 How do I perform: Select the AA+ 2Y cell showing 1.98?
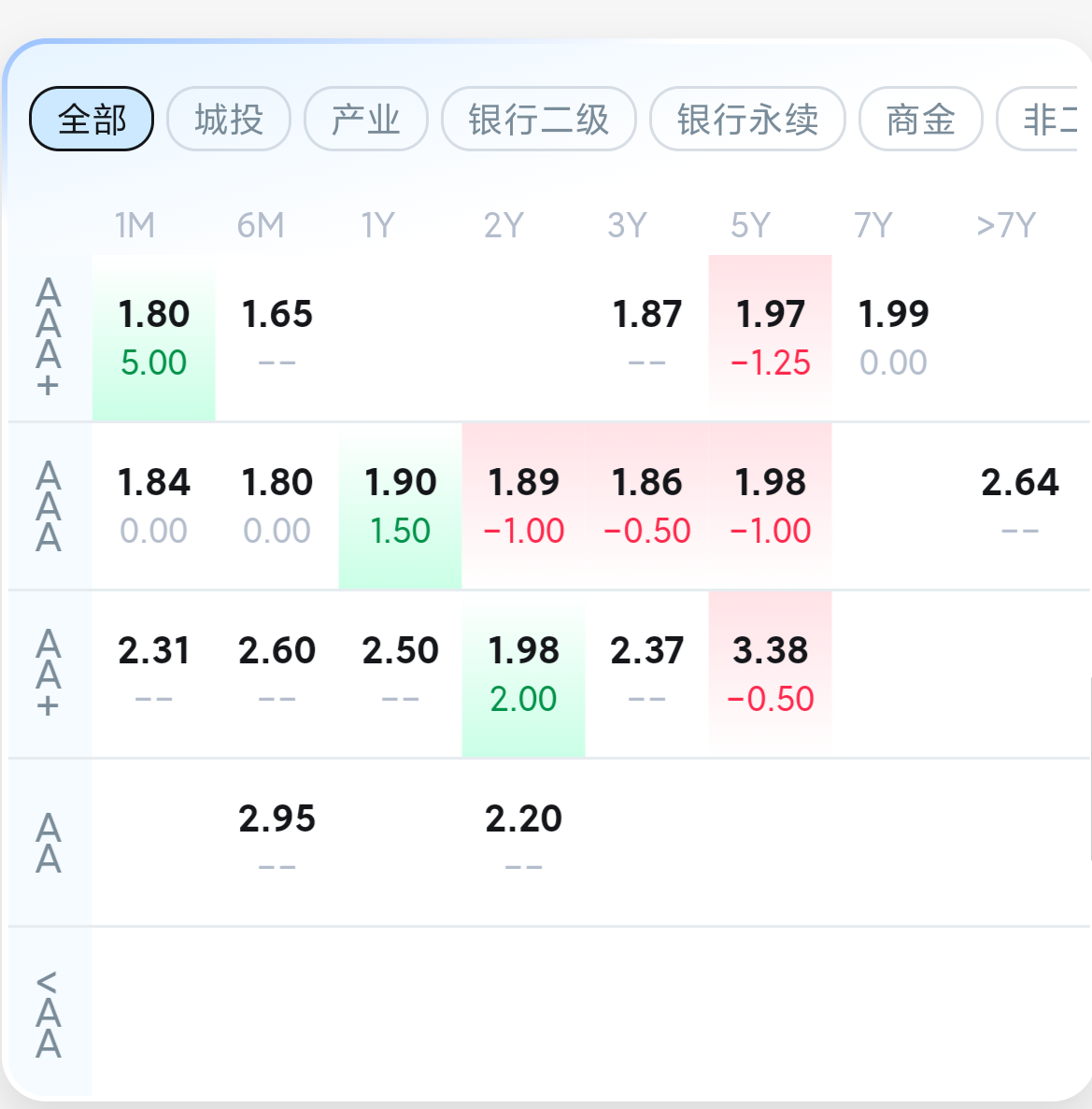pyautogui.click(x=523, y=674)
